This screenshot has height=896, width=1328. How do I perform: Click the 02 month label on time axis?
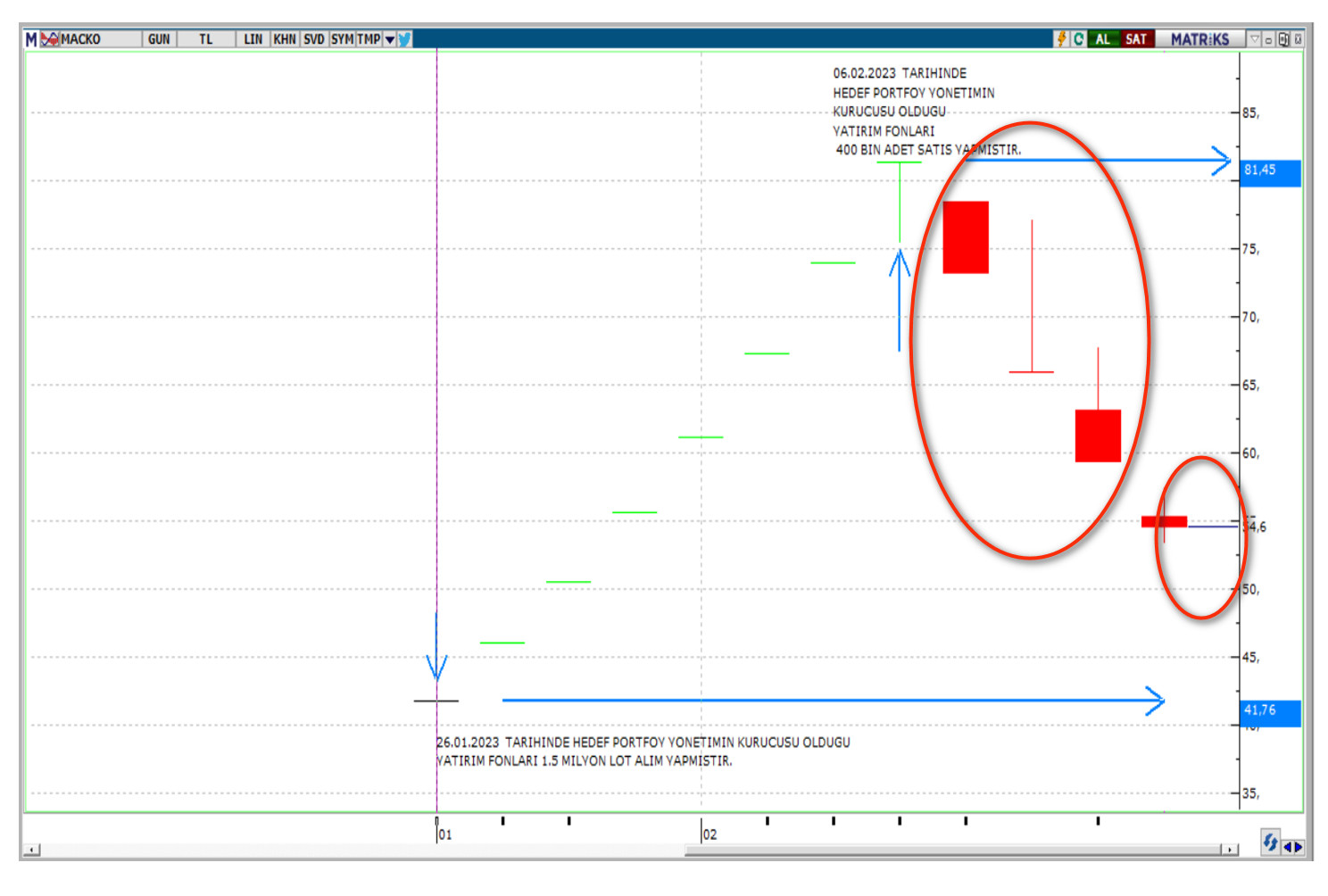(x=710, y=834)
